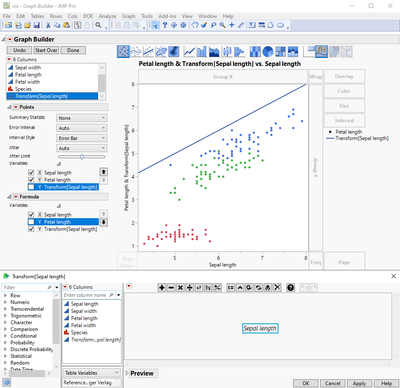This screenshot has height=388, width=400.
Task: Check Transform[Sepal length] under Points variables
Action: tap(31, 187)
